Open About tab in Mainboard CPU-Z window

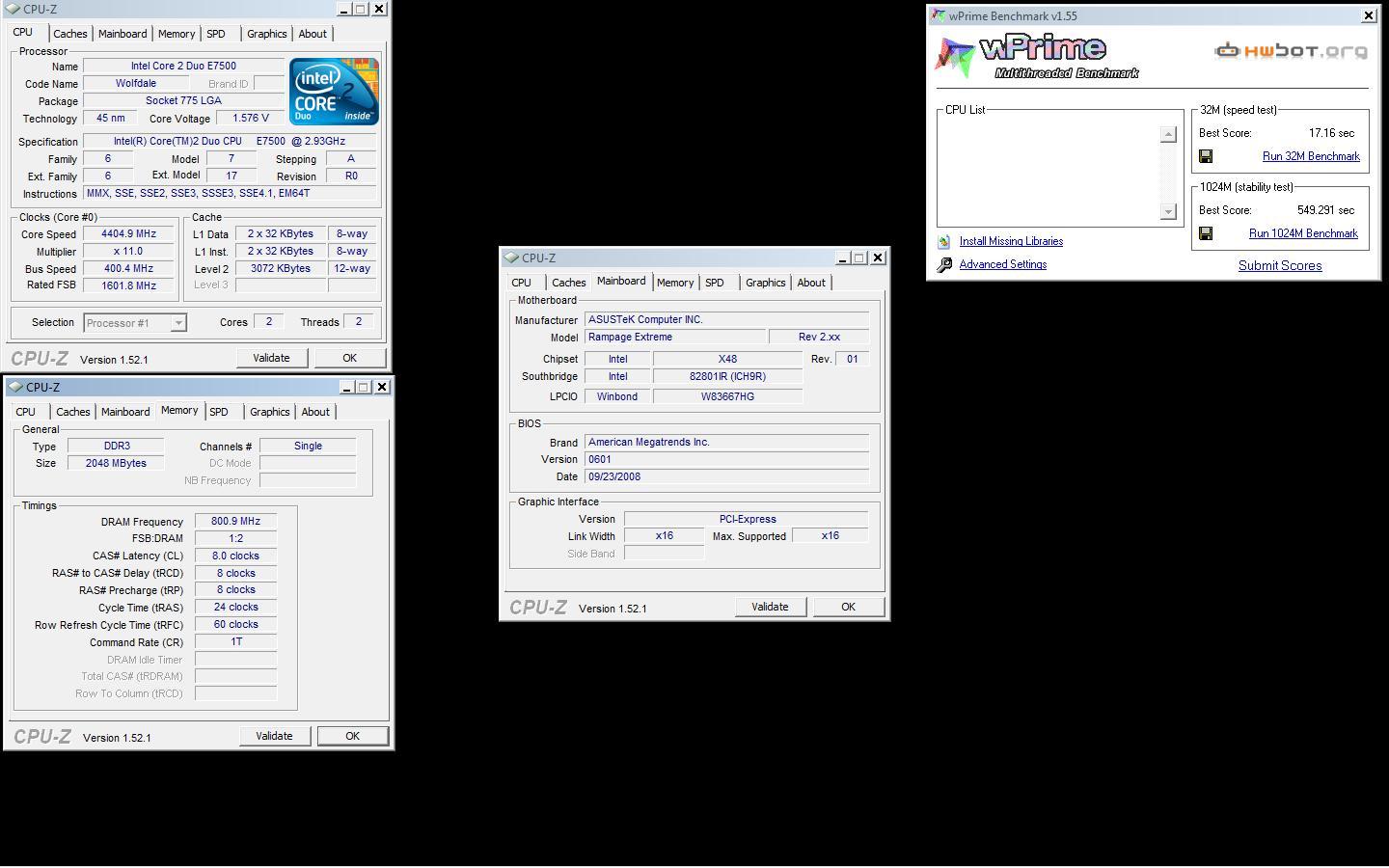point(811,283)
